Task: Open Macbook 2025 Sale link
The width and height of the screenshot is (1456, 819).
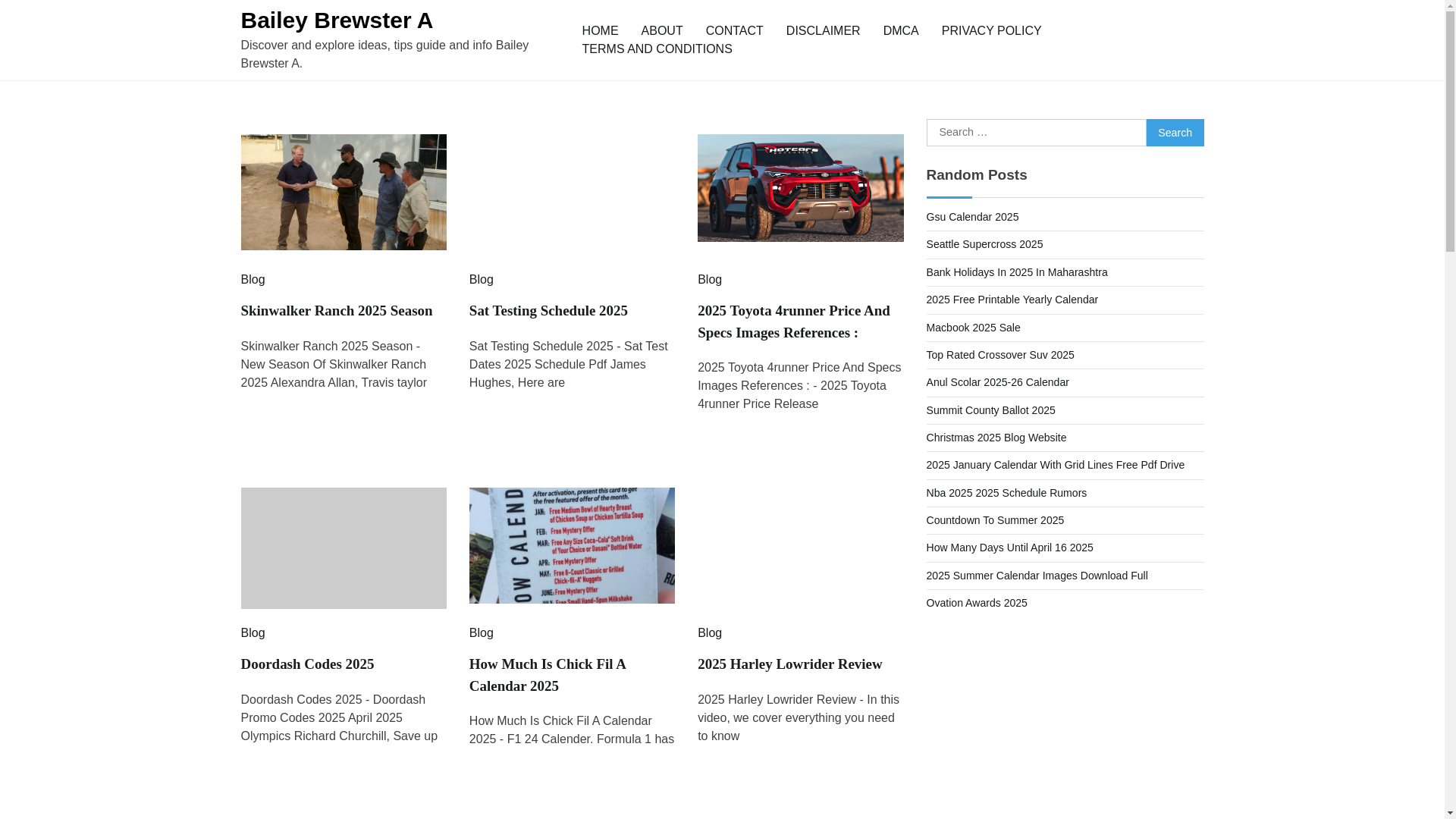Action: (x=973, y=328)
